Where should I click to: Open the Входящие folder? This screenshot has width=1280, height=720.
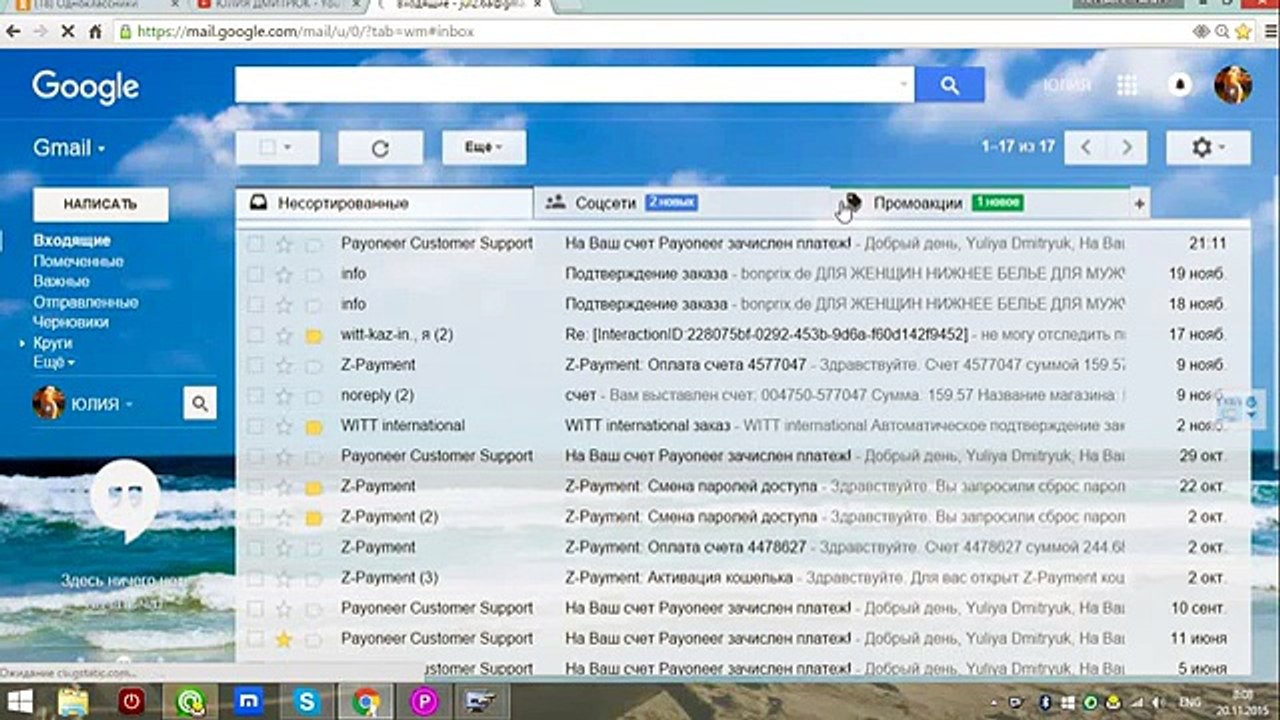(72, 240)
